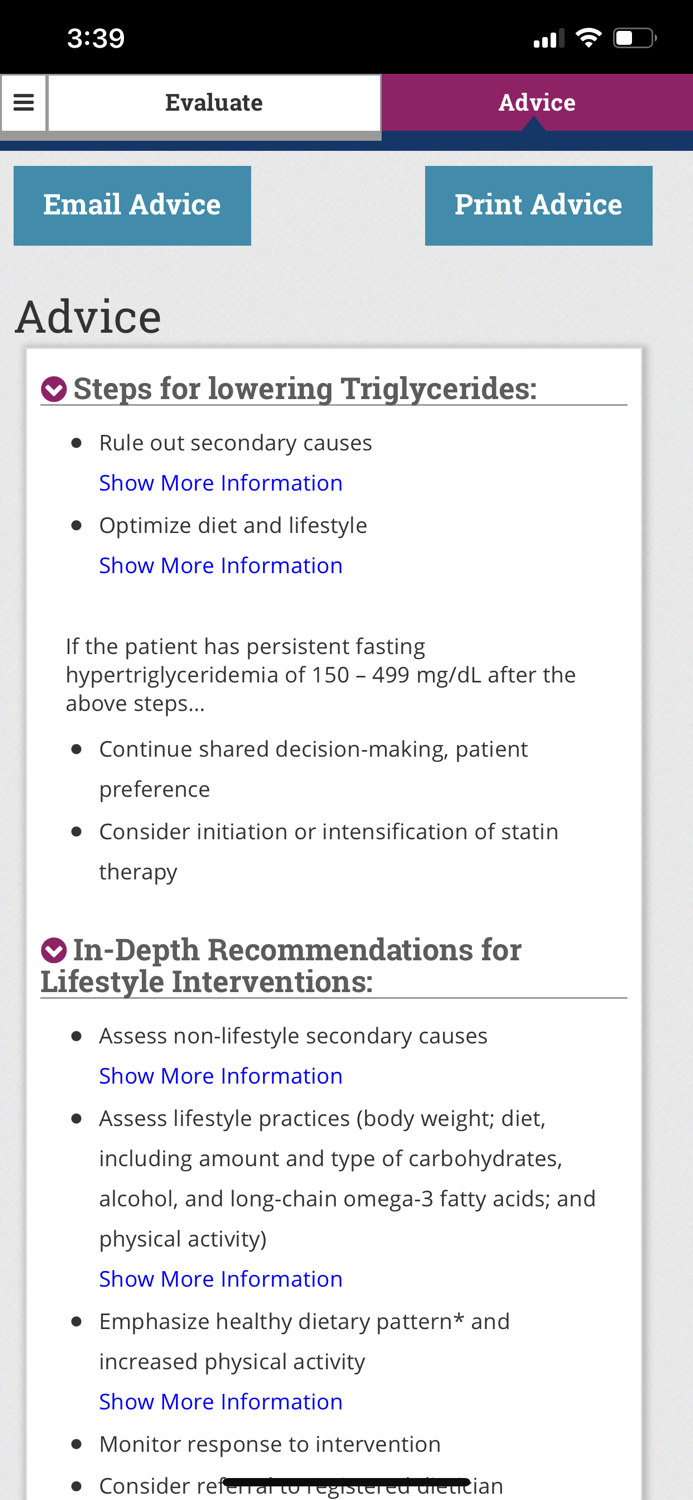Show more information under Assess lifestyle practices
This screenshot has width=693, height=1500.
221,1278
